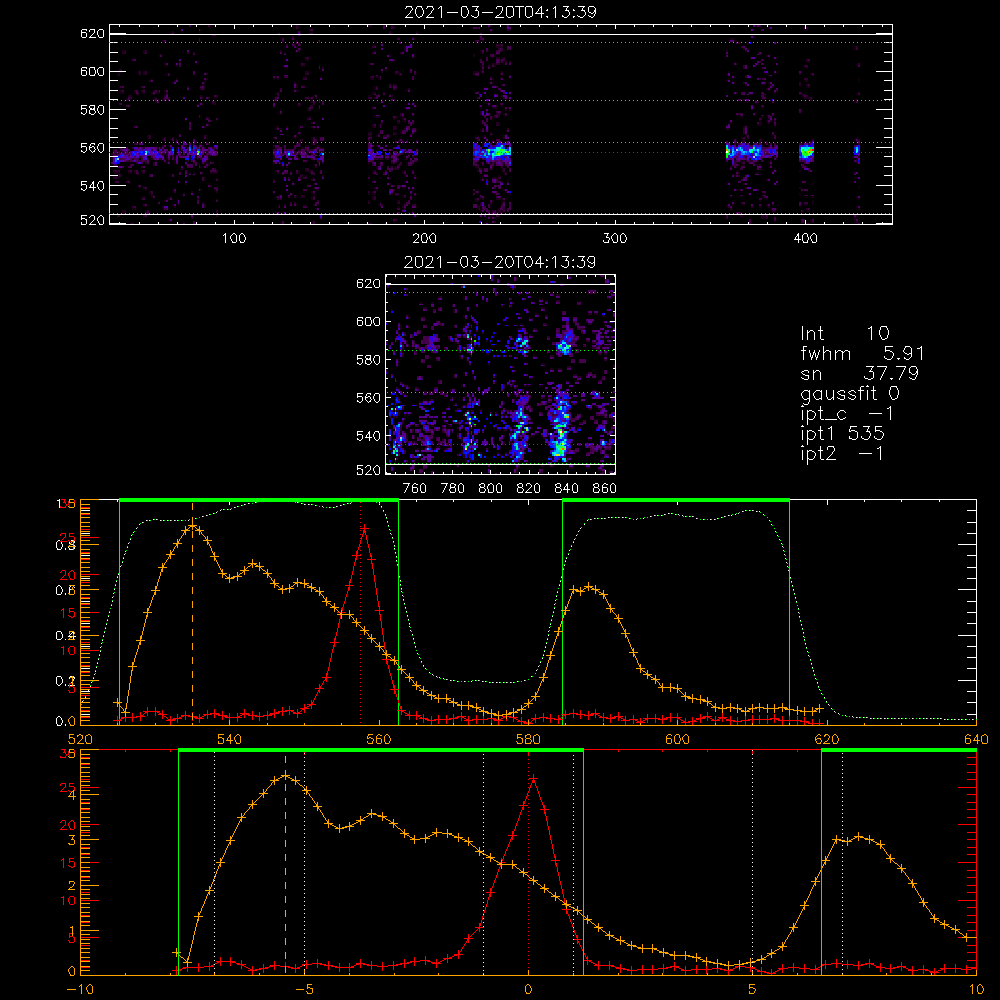Click red peak apex in 520–640 profile plot

point(364,528)
